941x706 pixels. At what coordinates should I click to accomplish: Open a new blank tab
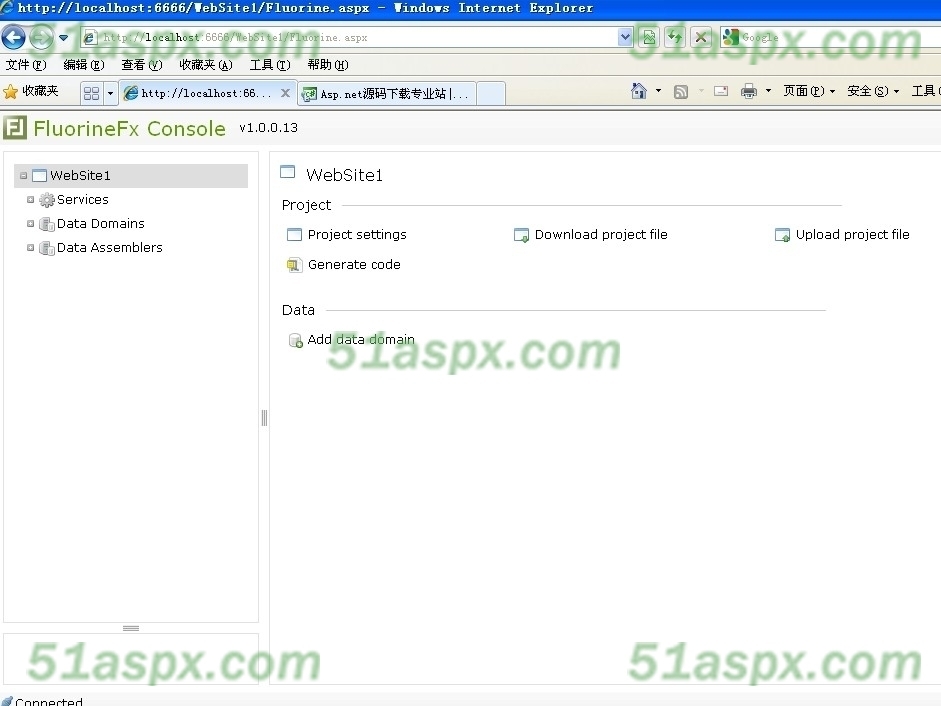pyautogui.click(x=491, y=94)
